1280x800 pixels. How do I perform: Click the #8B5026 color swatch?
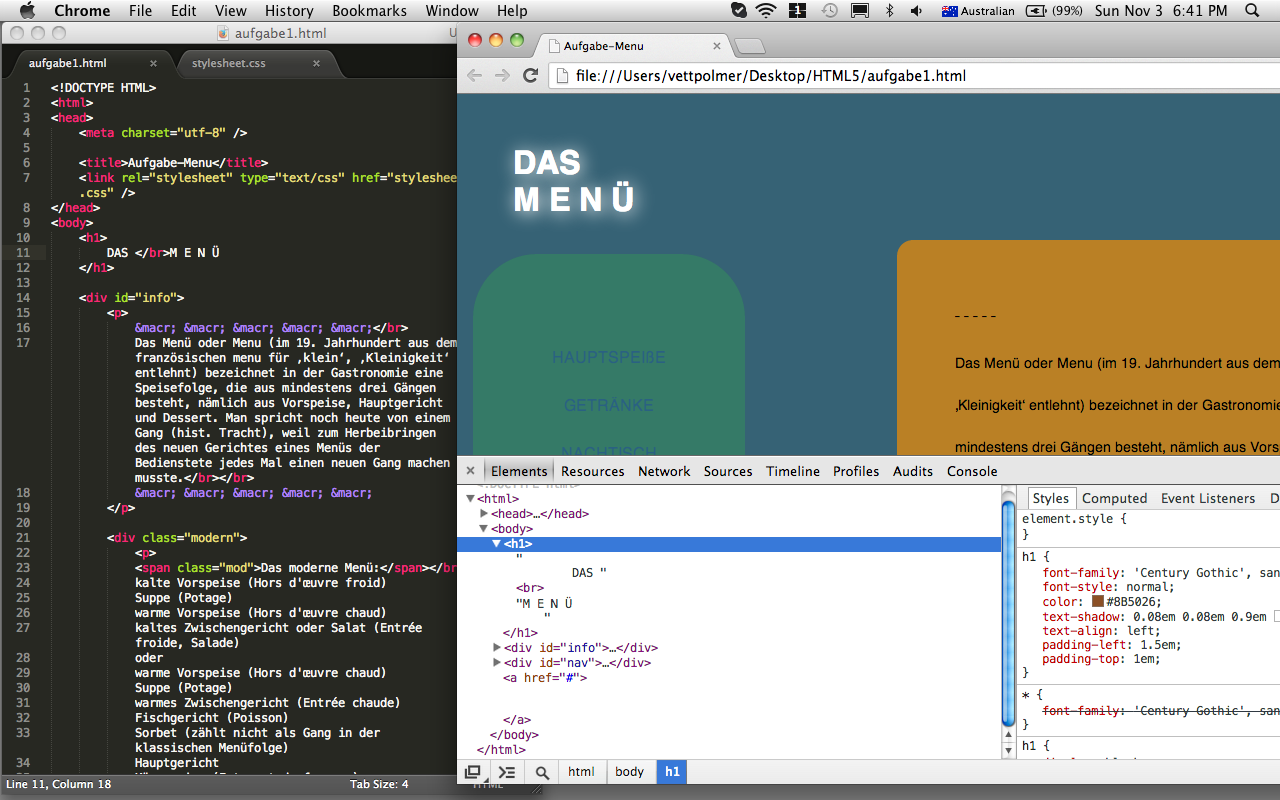click(x=1098, y=602)
